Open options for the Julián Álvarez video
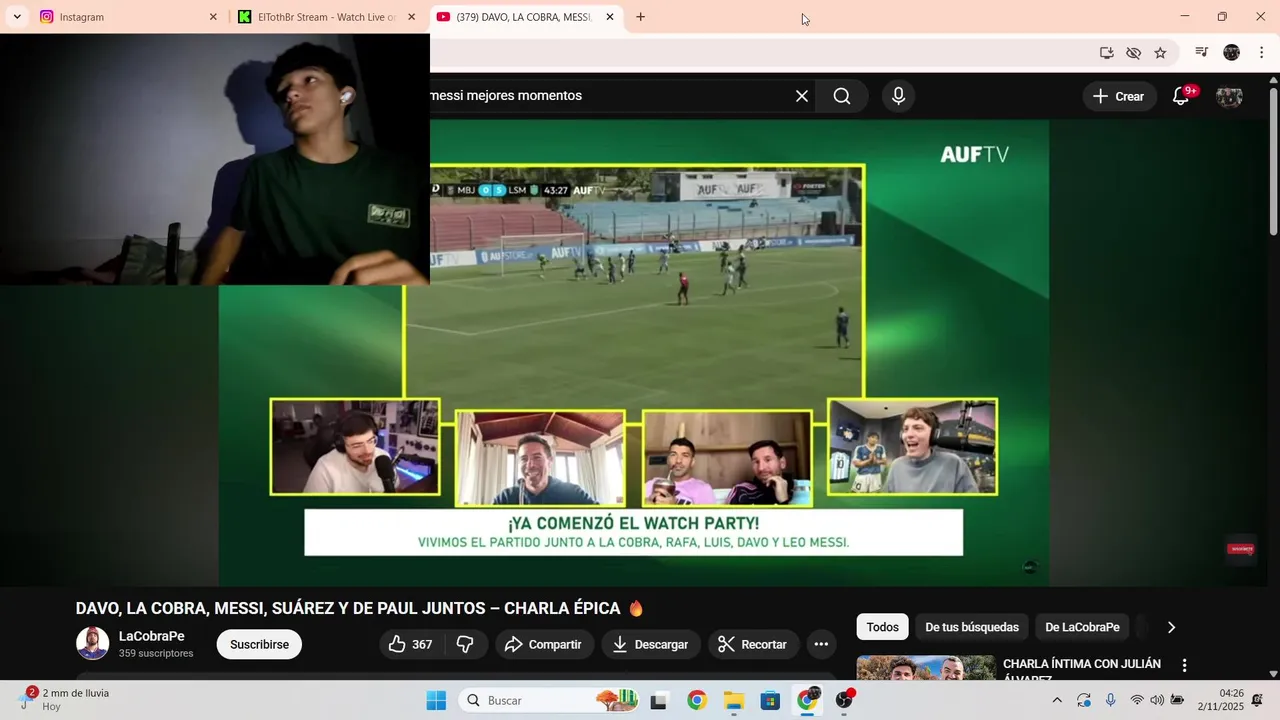 [x=1185, y=665]
